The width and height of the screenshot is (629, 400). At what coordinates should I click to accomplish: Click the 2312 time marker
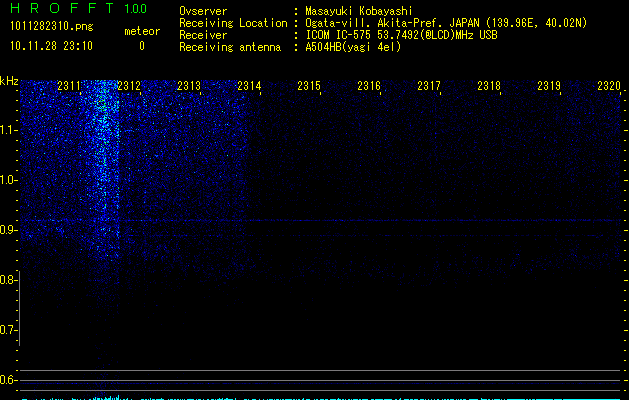pos(129,86)
